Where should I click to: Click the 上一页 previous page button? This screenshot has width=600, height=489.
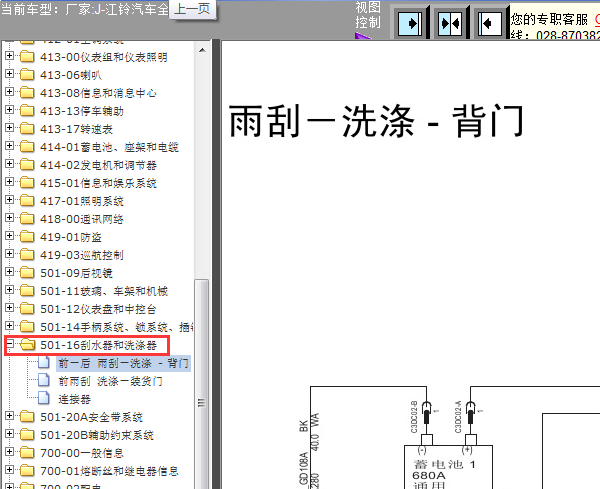click(x=192, y=9)
